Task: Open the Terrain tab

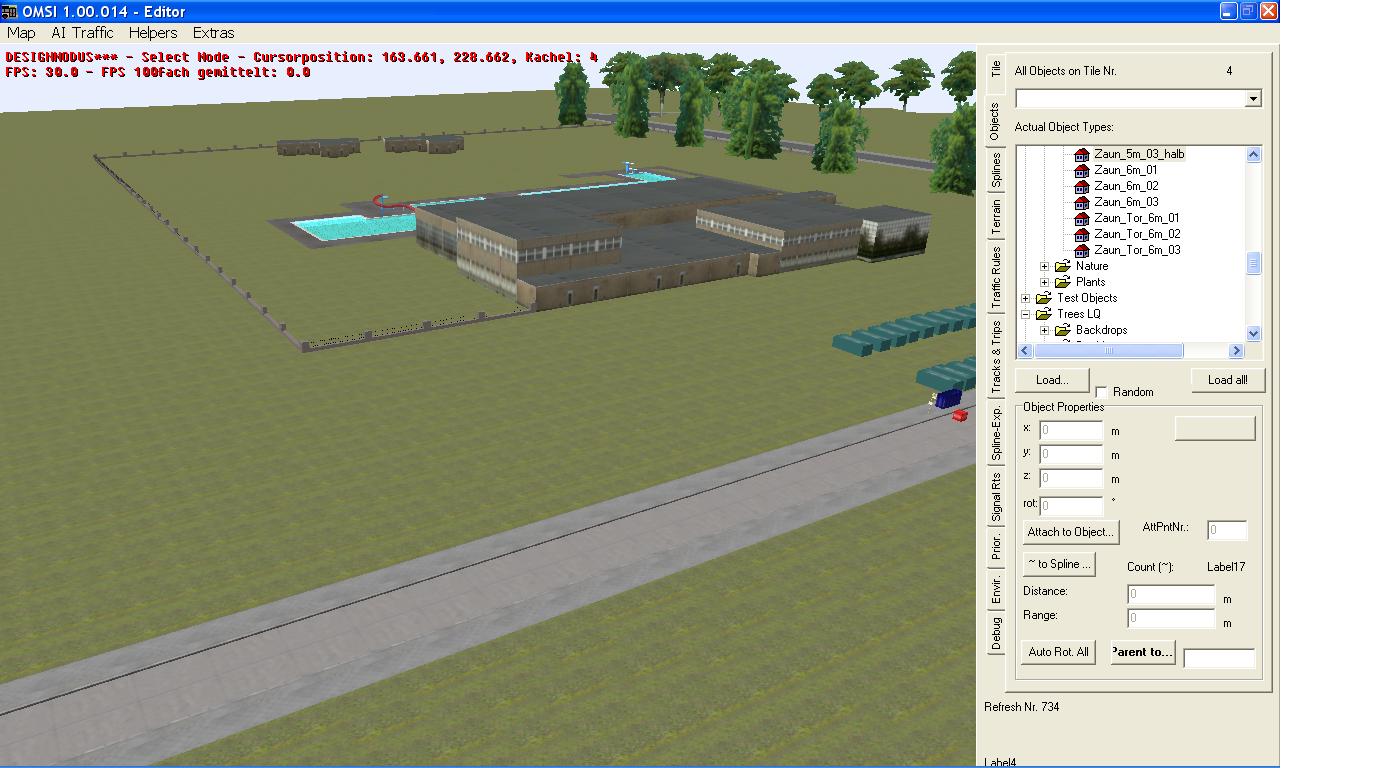Action: (x=995, y=217)
